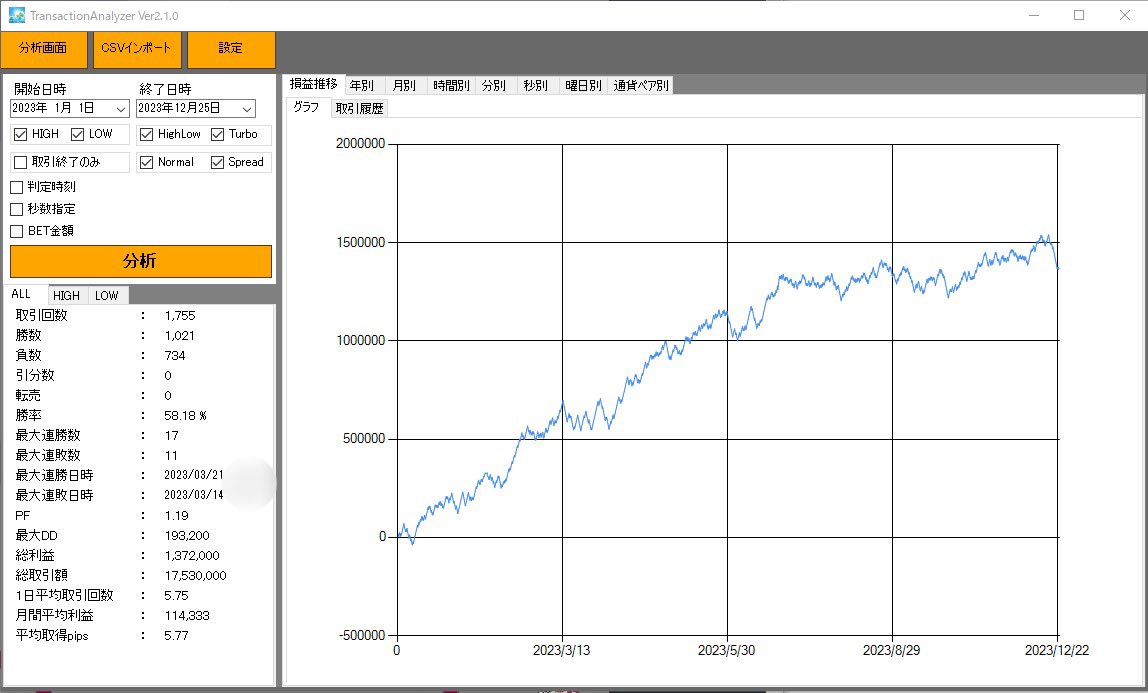This screenshot has height=693, width=1148.
Task: Click the 取引回数 value 1,755
Action: [x=180, y=315]
